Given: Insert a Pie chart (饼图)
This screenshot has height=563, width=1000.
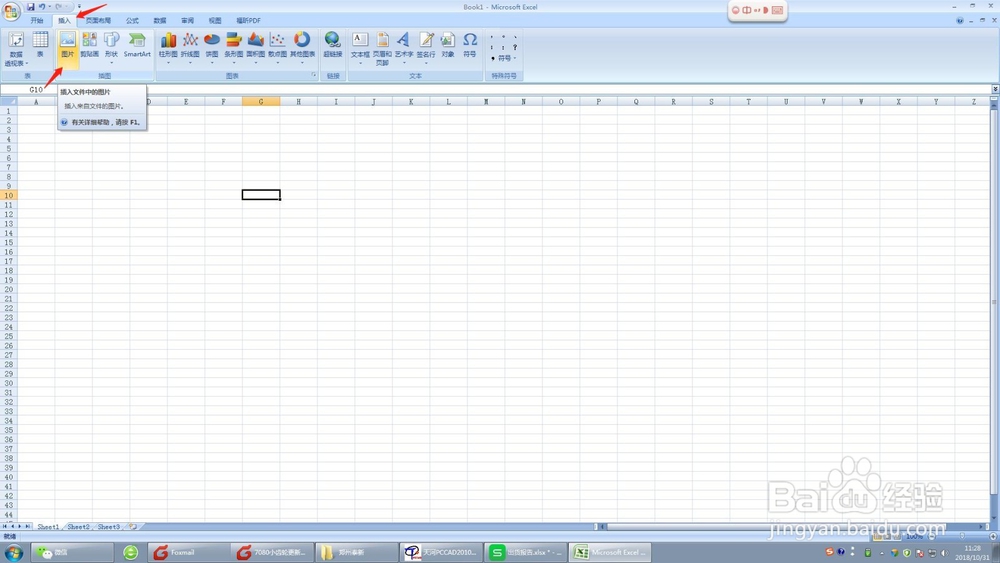Looking at the screenshot, I should pos(212,48).
